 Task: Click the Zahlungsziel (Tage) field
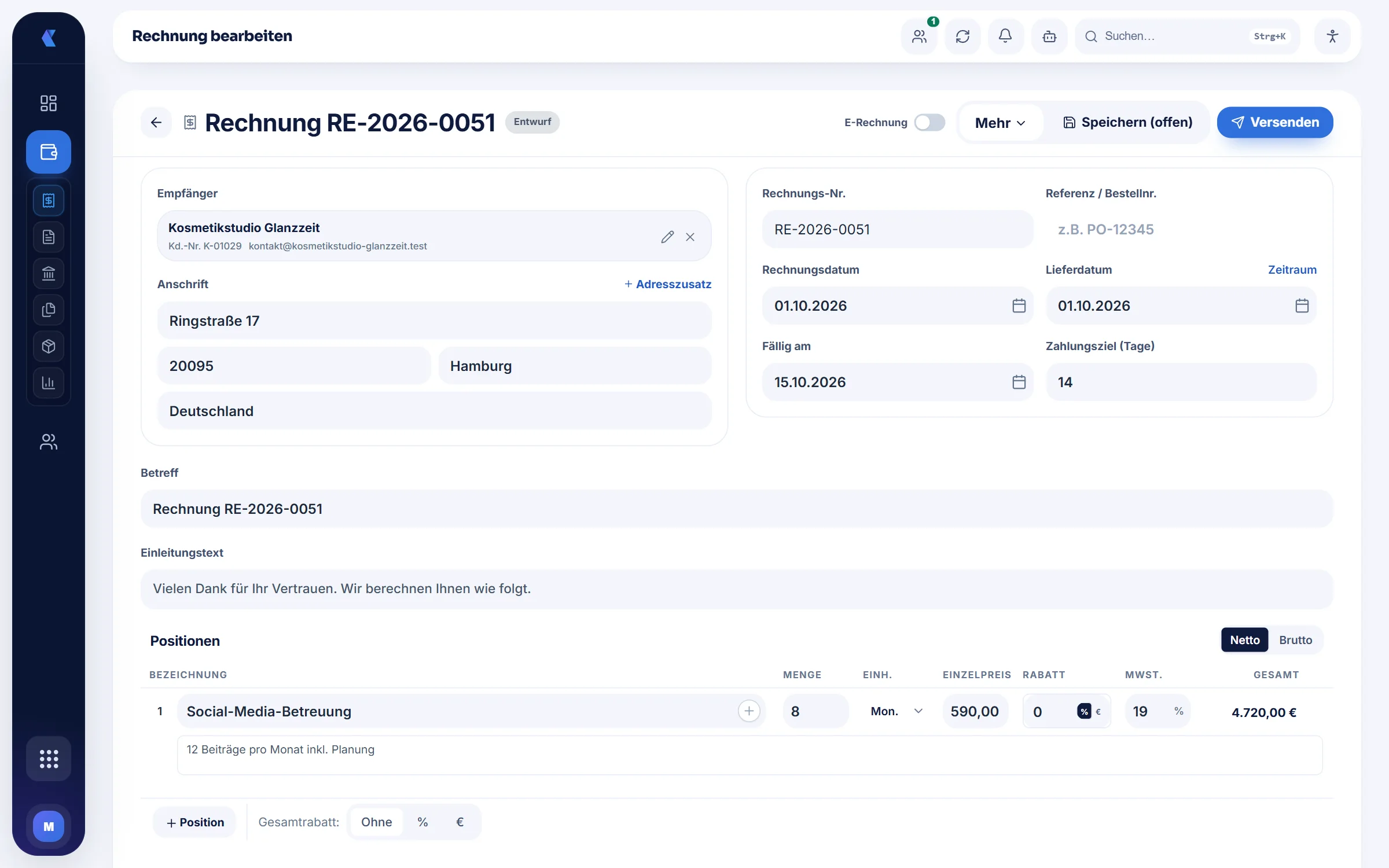click(x=1181, y=382)
